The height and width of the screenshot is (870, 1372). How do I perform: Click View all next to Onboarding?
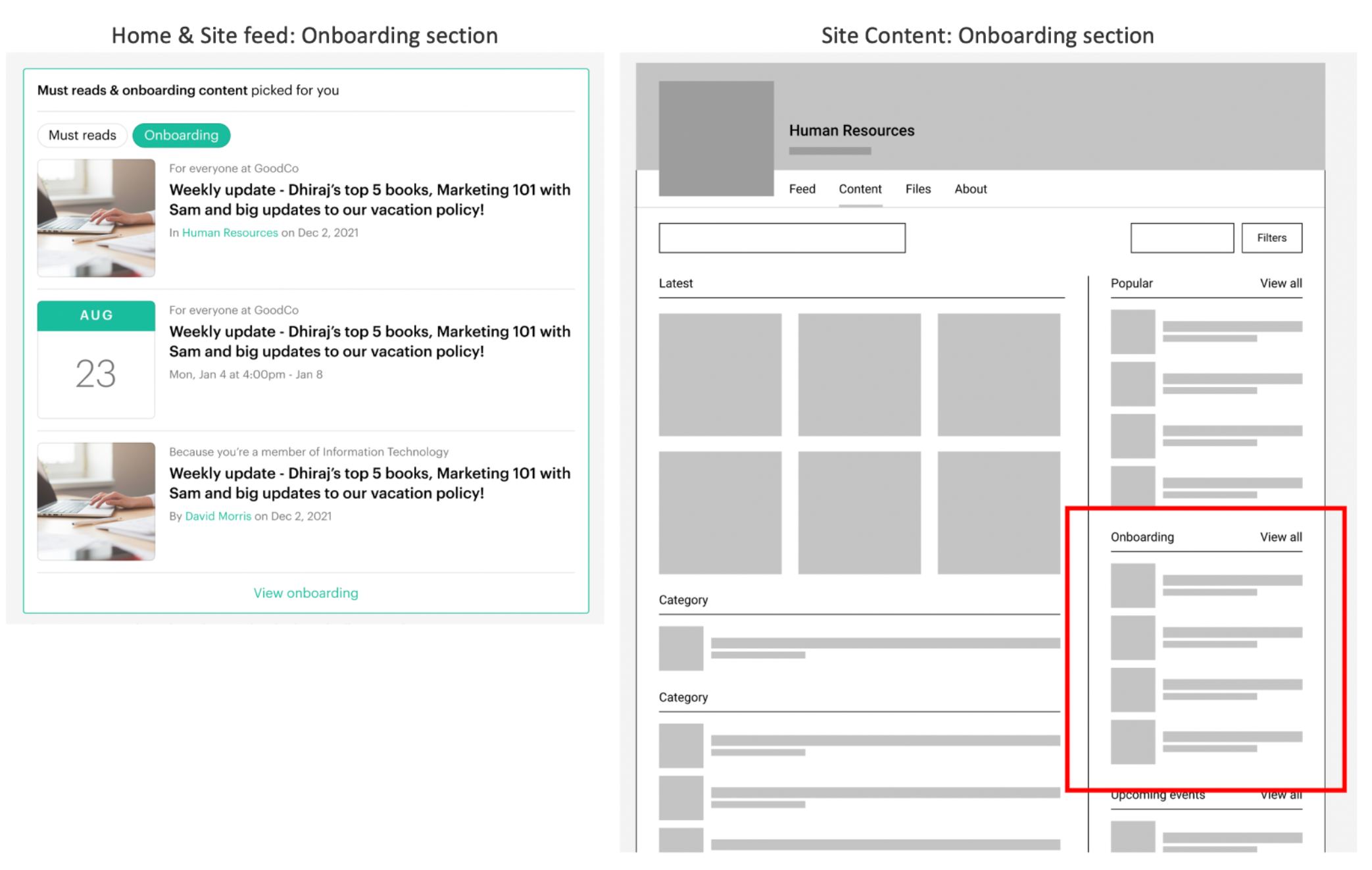[x=1280, y=537]
